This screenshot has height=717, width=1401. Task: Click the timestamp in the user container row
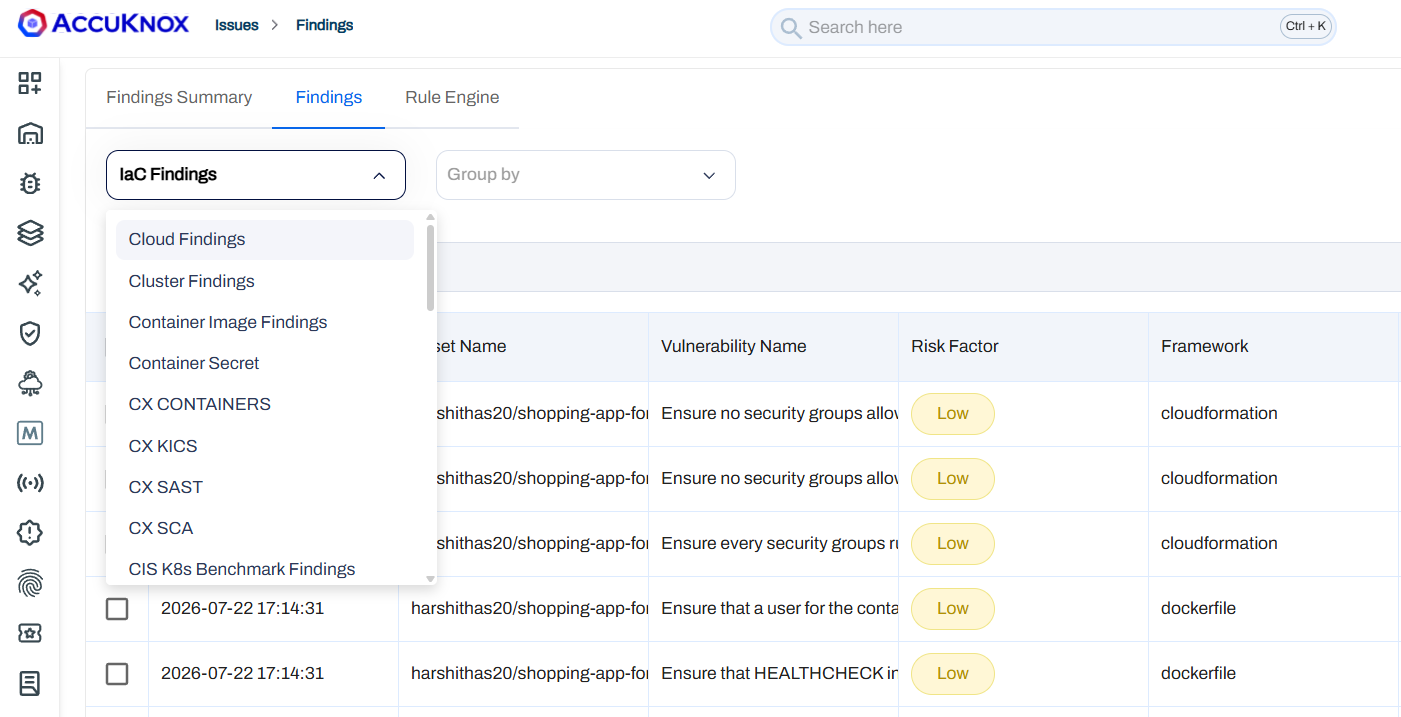[x=242, y=608]
